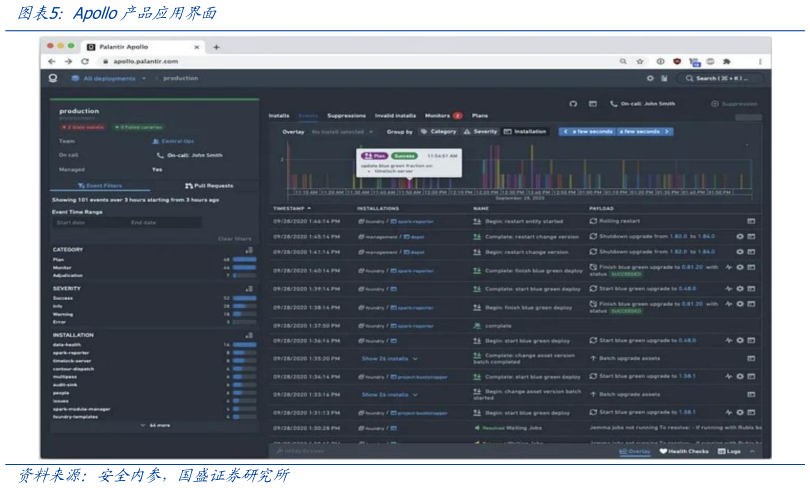Switch to the Suppressions tab
Viewport: 810px width, 488px height.
pyautogui.click(x=346, y=116)
